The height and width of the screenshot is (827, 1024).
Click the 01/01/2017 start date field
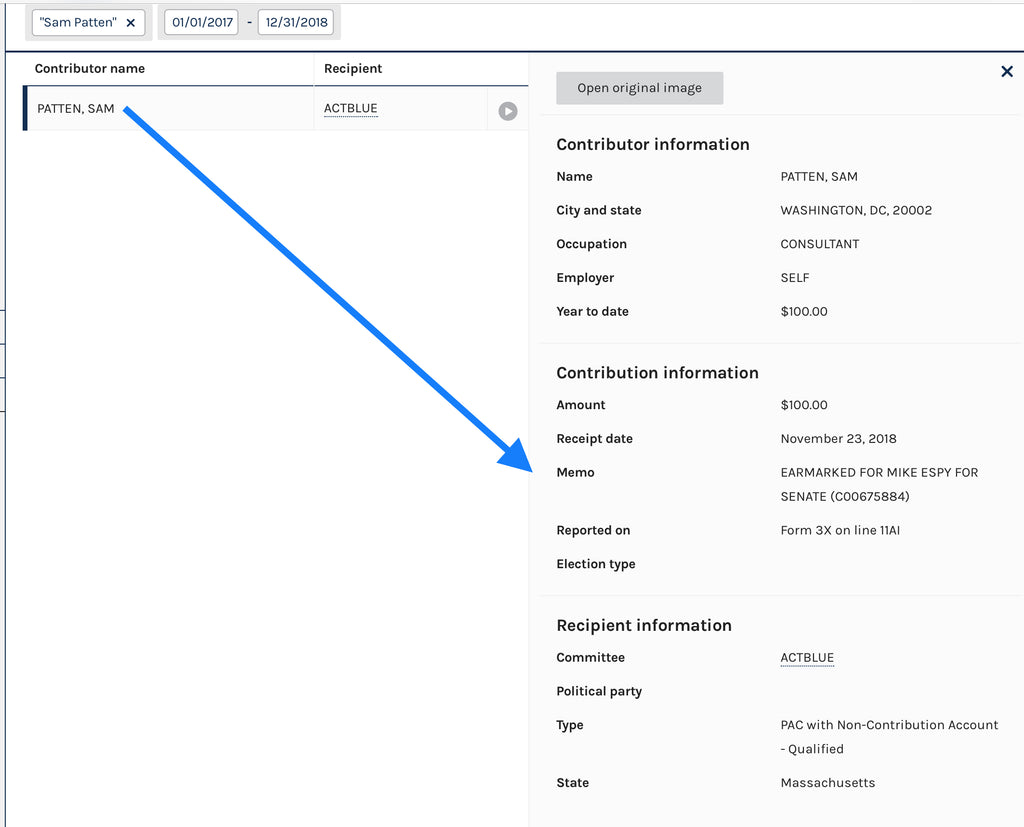click(201, 22)
